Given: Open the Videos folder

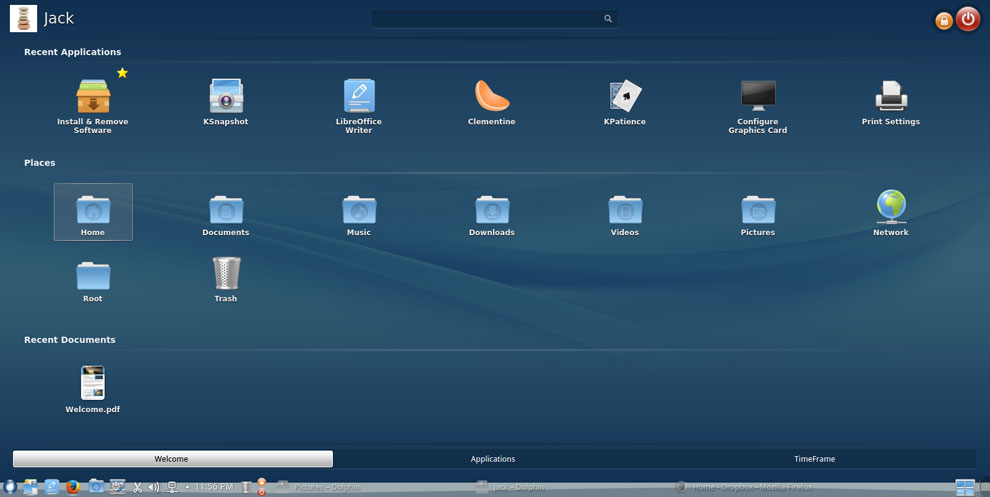Looking at the screenshot, I should click(x=625, y=215).
